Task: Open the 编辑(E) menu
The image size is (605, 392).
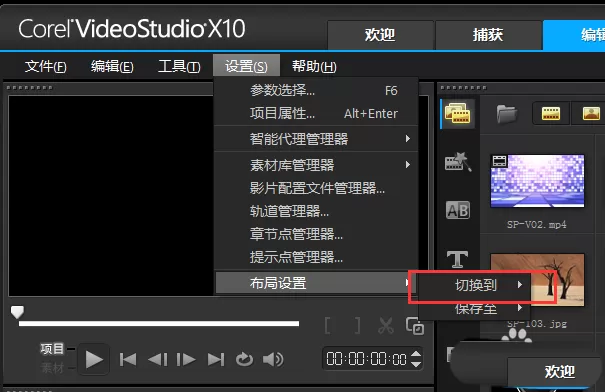Action: pos(112,67)
